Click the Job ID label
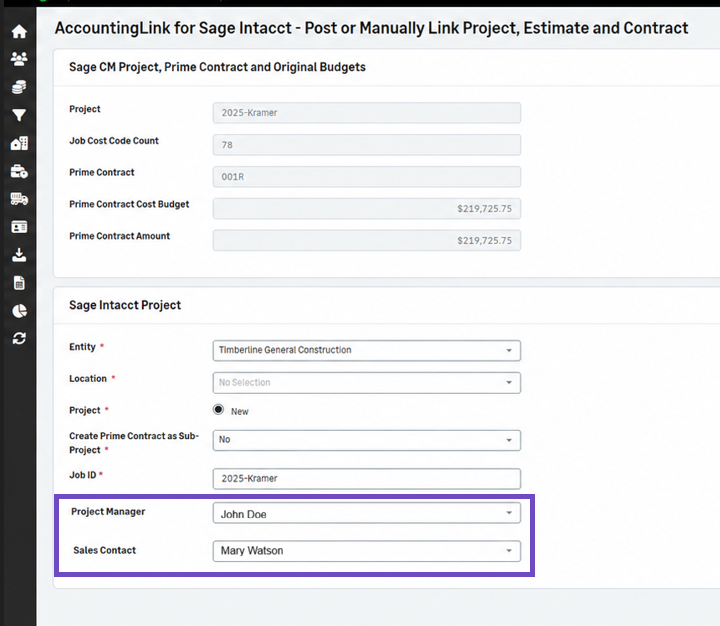This screenshot has width=720, height=626. click(83, 475)
